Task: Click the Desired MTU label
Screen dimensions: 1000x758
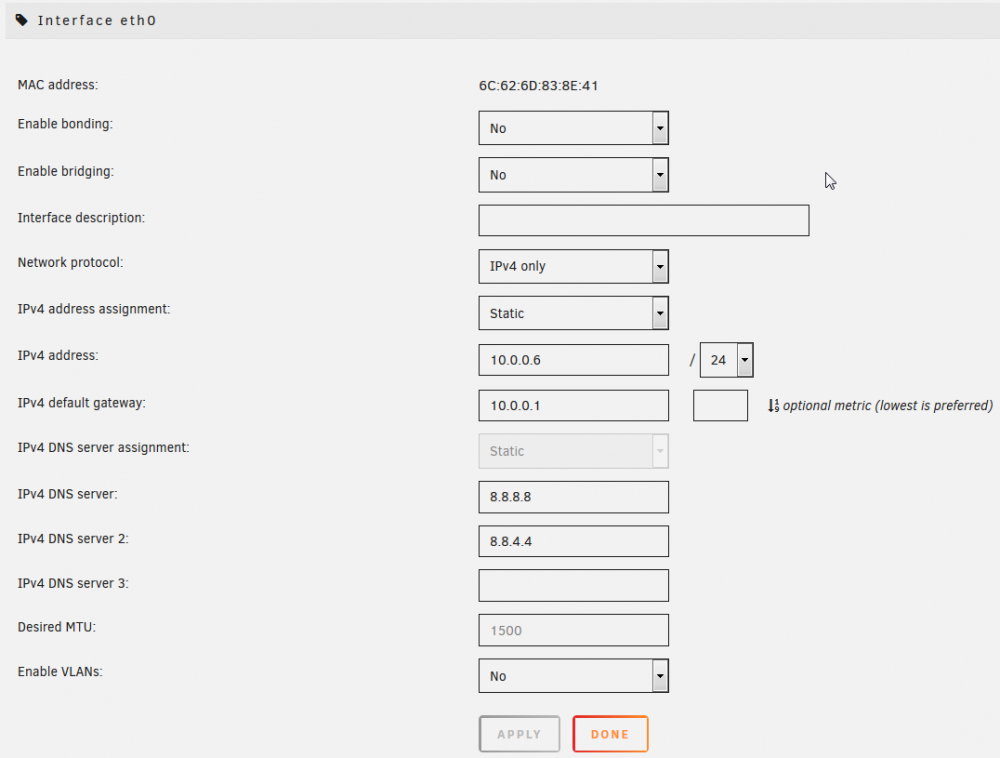Action: 57,627
